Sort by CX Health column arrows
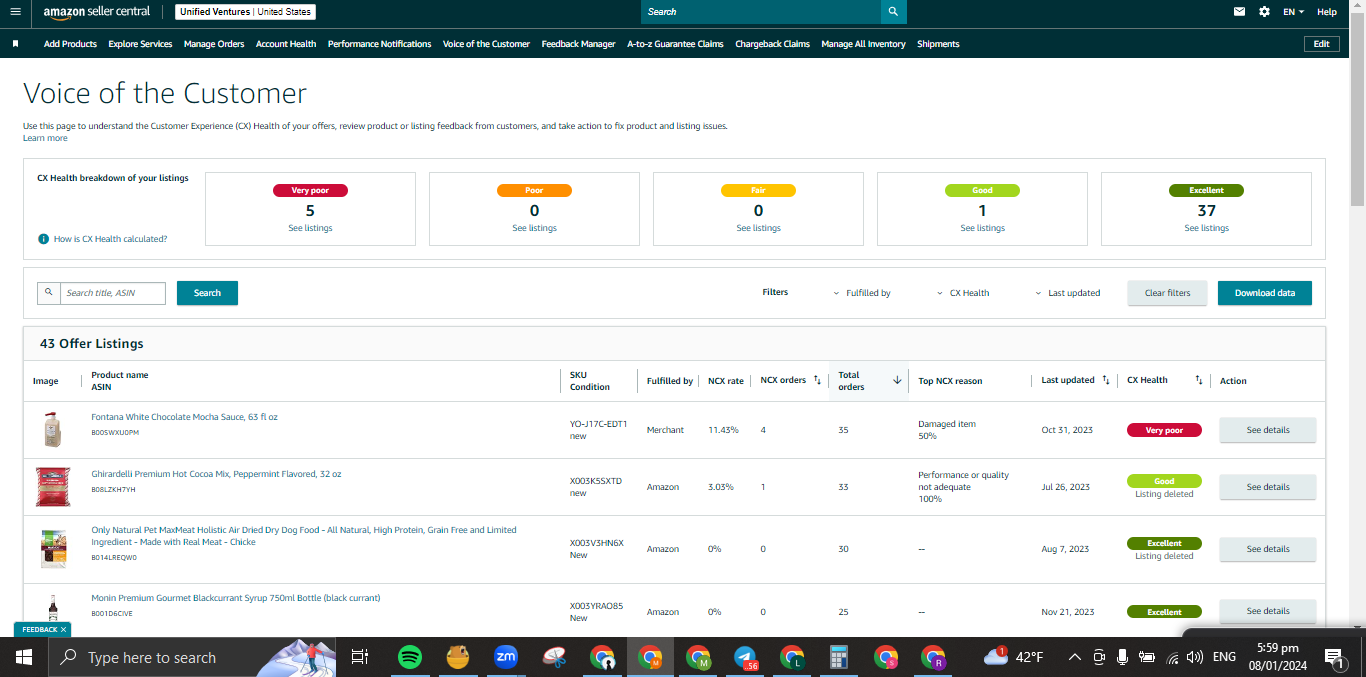The width and height of the screenshot is (1366, 677). coord(1198,380)
